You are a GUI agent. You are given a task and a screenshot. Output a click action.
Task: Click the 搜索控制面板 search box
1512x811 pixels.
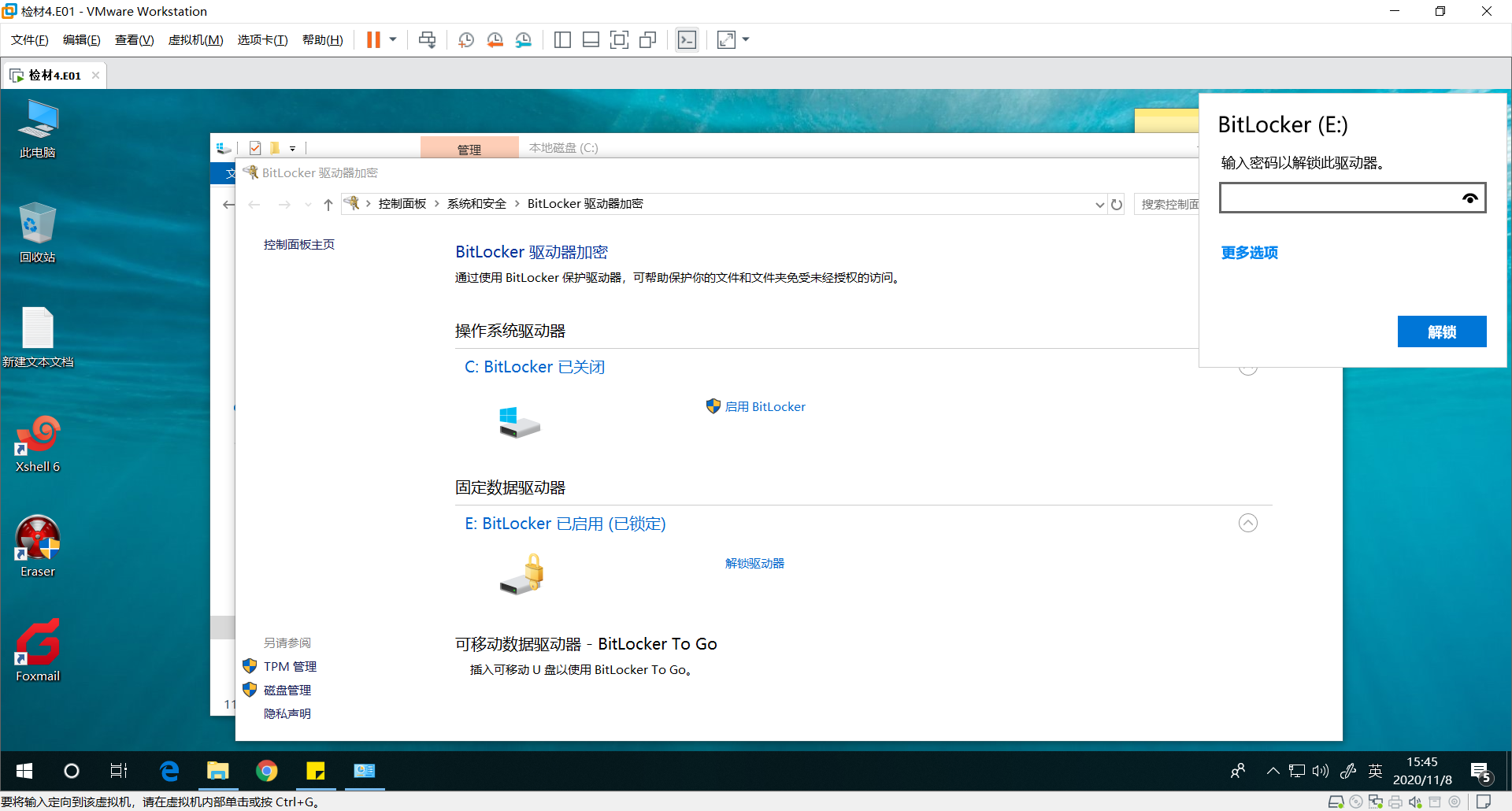coord(1166,205)
